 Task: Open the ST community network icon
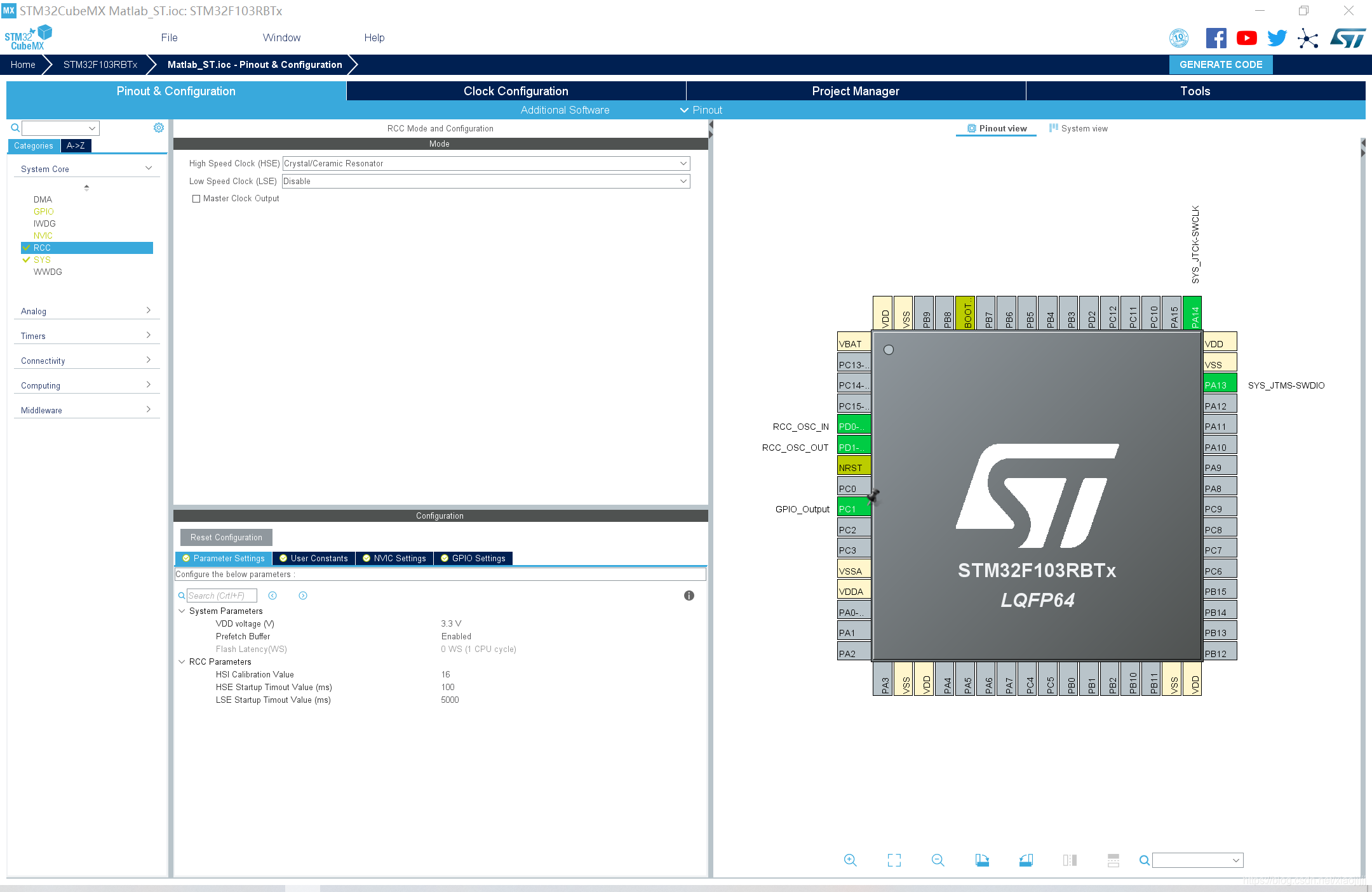[1308, 38]
